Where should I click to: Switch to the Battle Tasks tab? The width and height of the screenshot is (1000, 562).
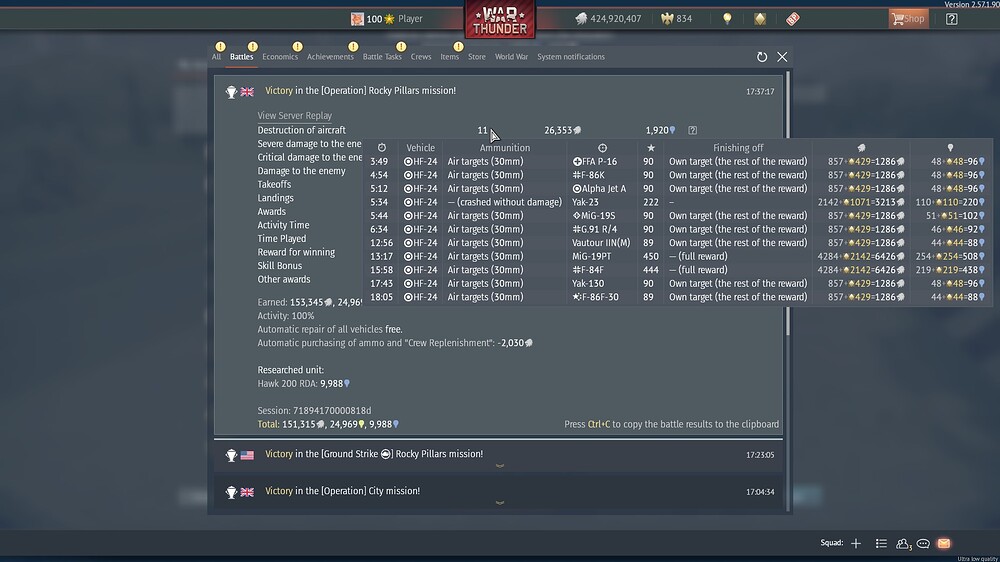point(382,57)
